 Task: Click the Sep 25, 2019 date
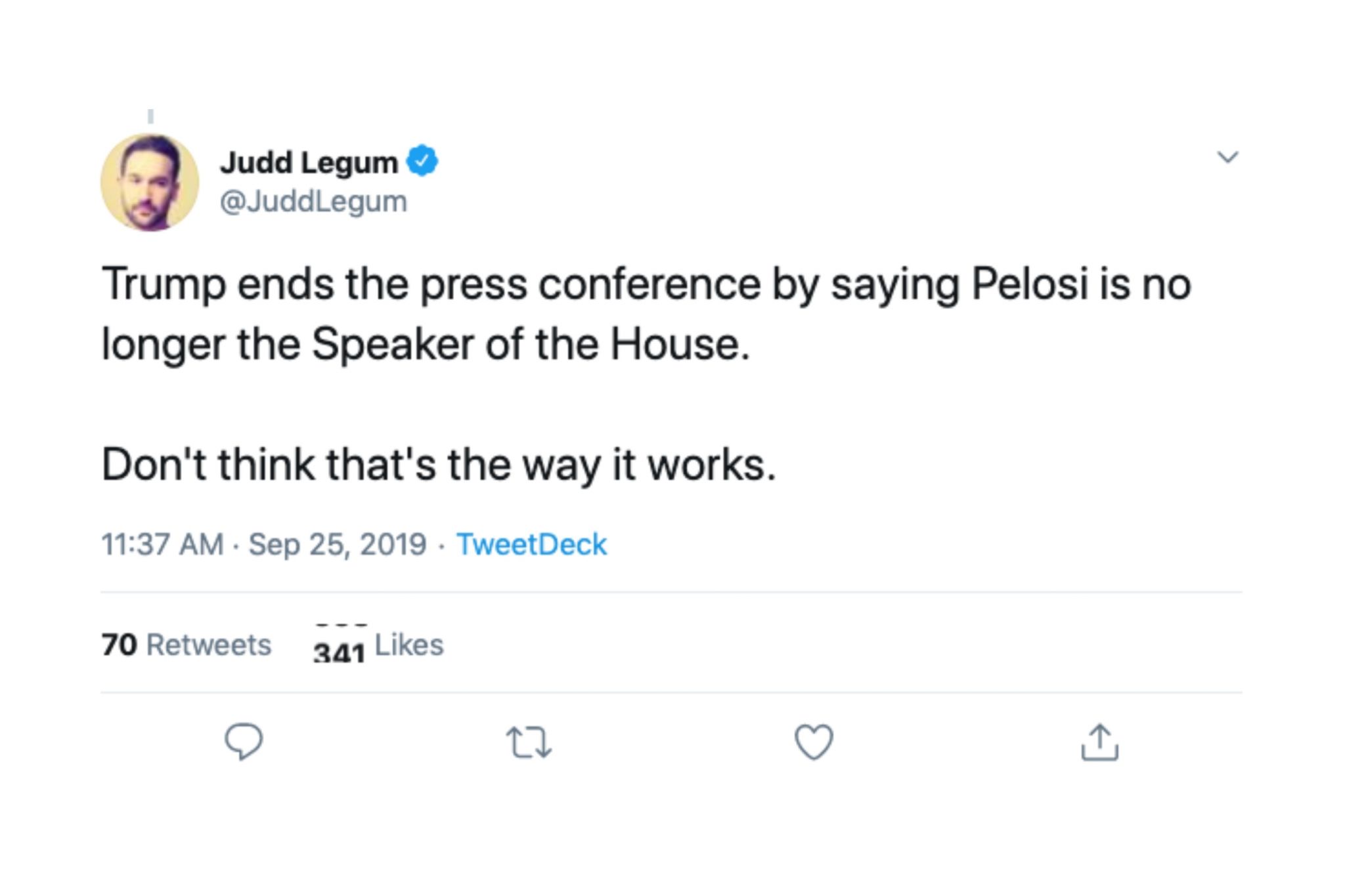[x=338, y=544]
